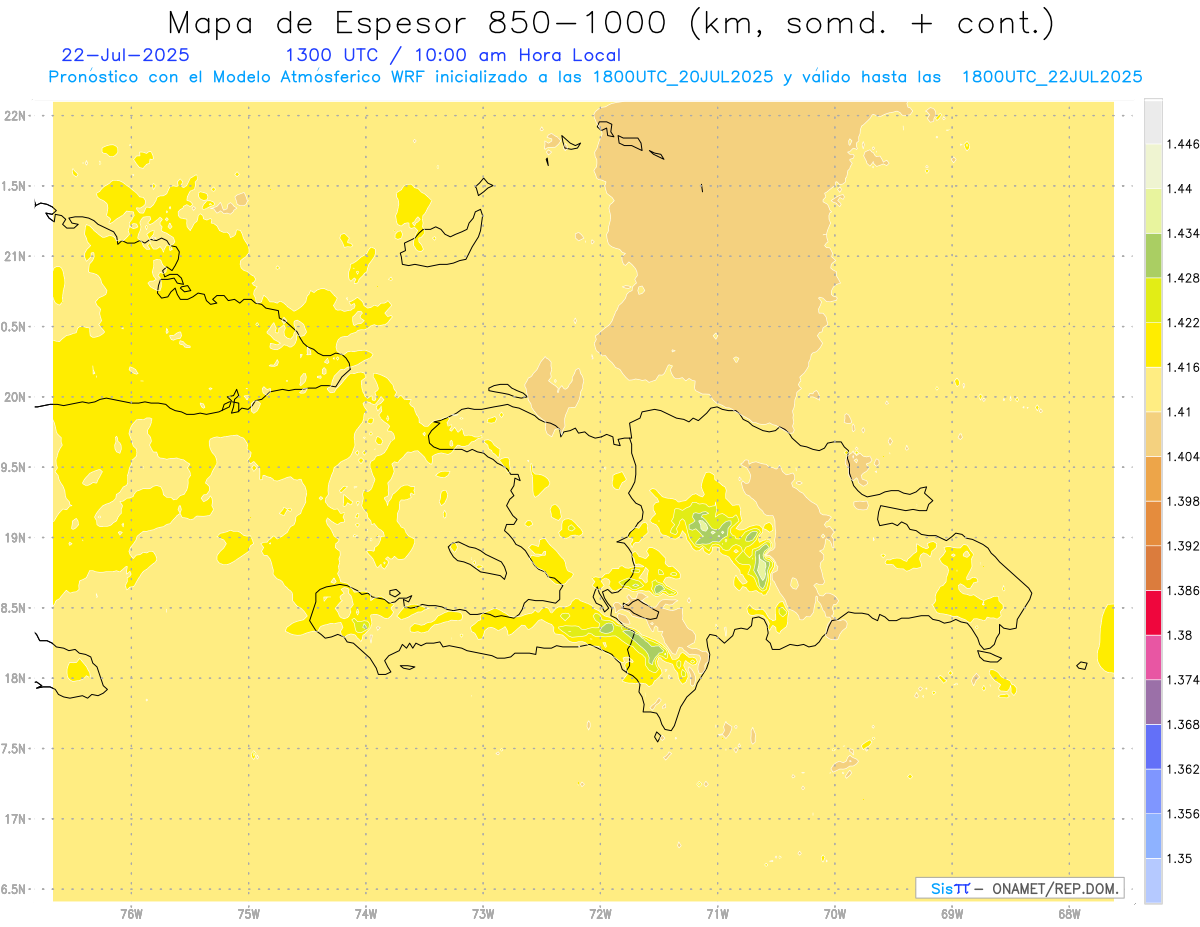Viewport: 1200px width, 927px height.
Task: Click the 20N latitude axis label
Action: [x=16, y=397]
